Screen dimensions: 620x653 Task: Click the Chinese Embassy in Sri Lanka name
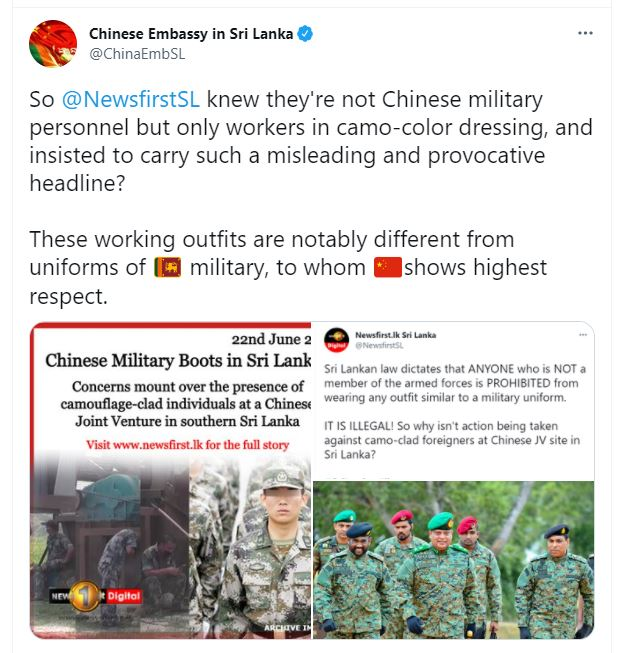(191, 34)
